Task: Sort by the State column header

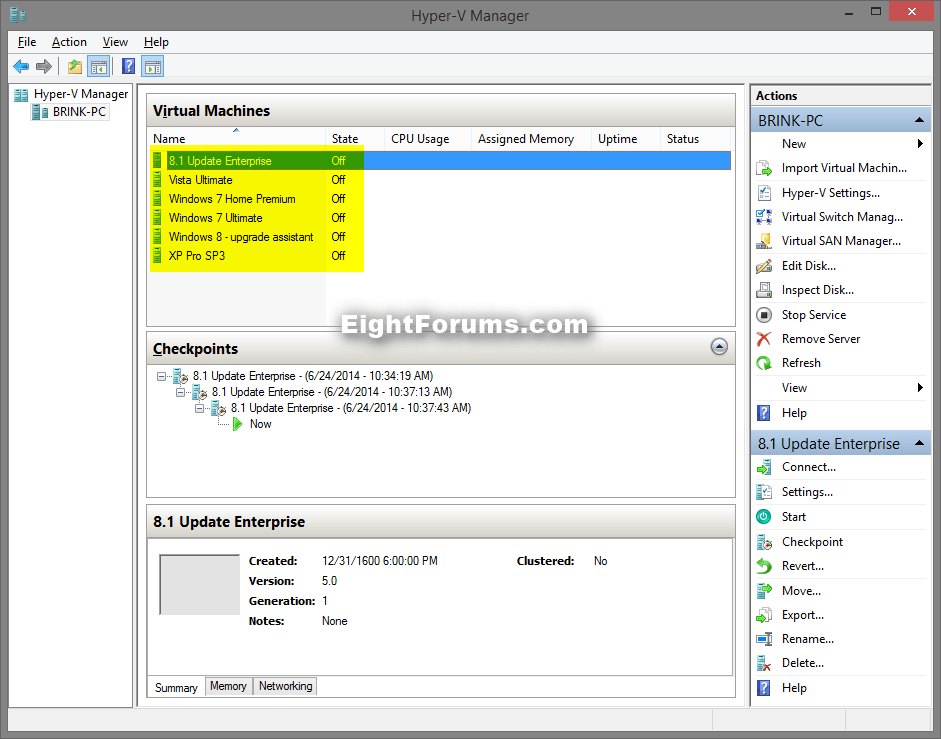Action: [x=354, y=139]
